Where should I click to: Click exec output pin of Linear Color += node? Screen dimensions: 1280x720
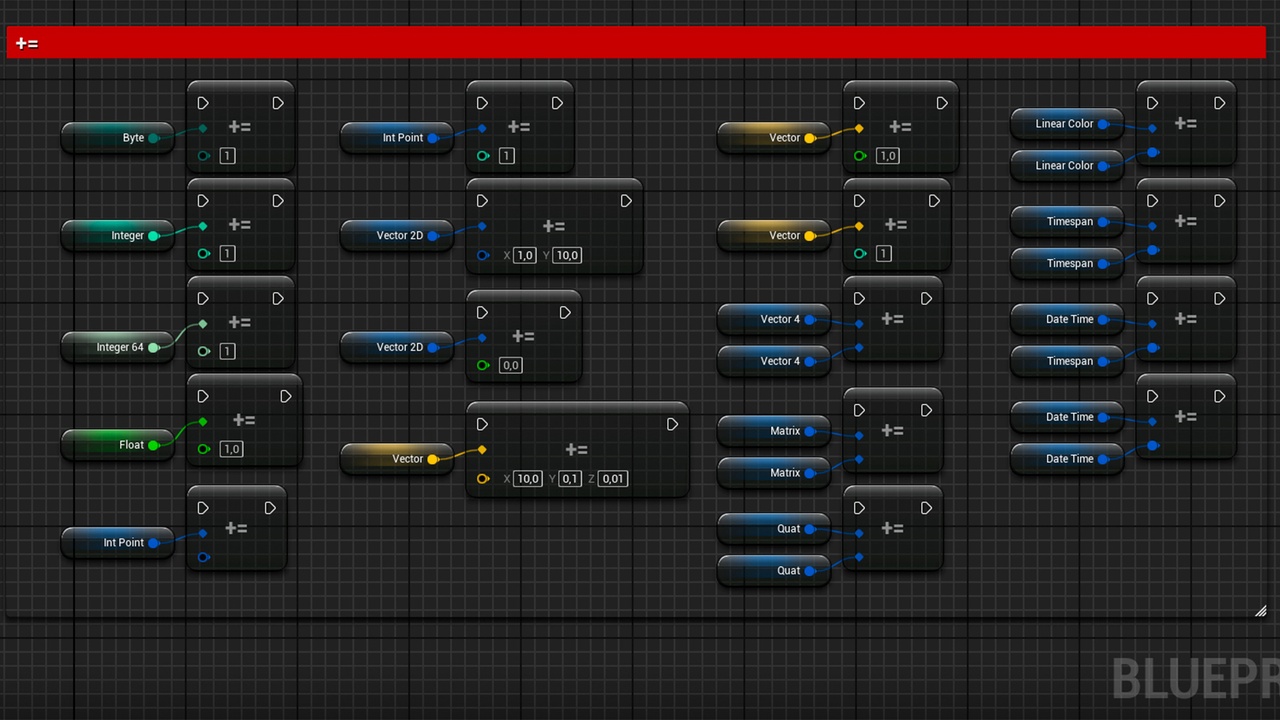point(1220,103)
